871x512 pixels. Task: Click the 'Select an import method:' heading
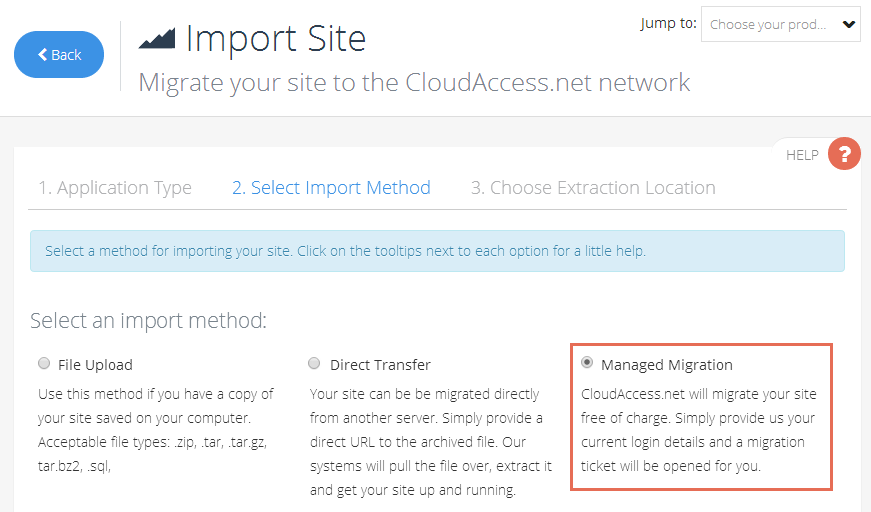point(148,320)
